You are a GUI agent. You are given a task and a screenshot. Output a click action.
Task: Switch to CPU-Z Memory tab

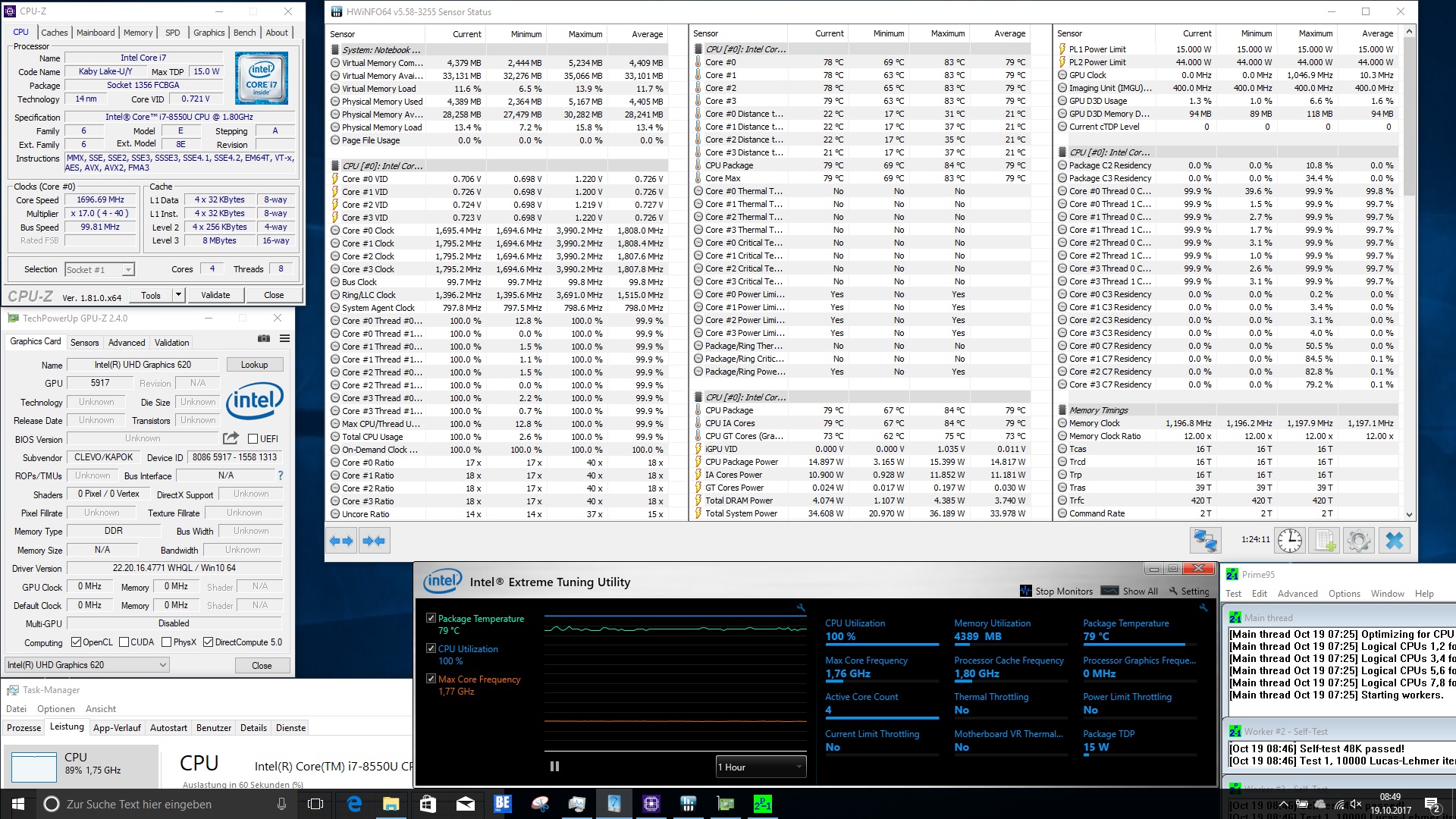(138, 33)
